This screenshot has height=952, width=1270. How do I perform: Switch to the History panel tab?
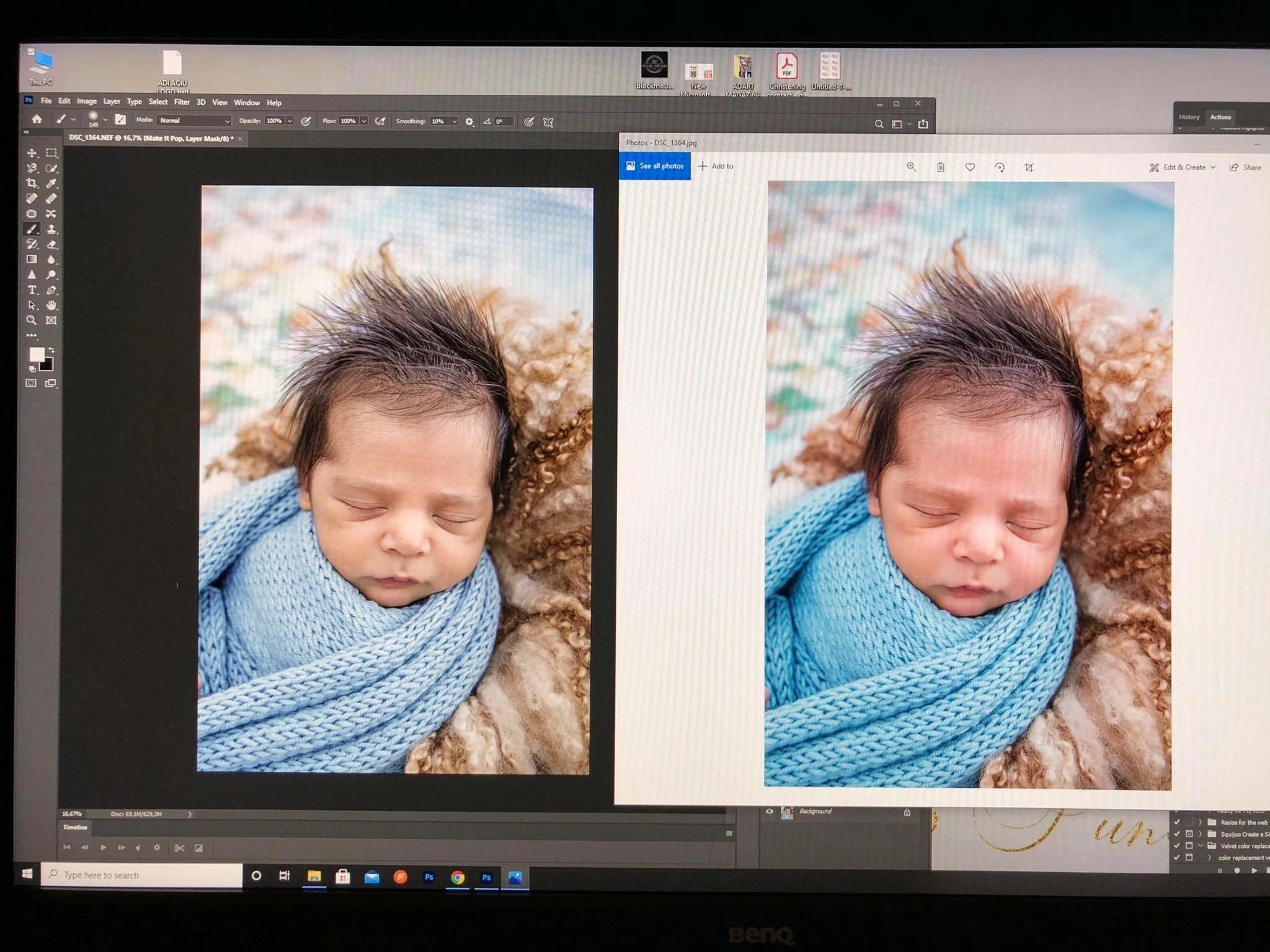coord(1189,117)
